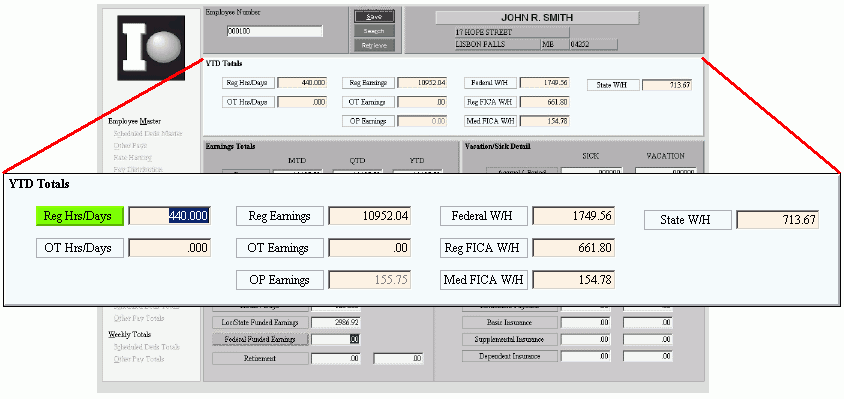This screenshot has height=399, width=844.
Task: Click the small OP Earnings 0.00 field
Action: [423, 121]
